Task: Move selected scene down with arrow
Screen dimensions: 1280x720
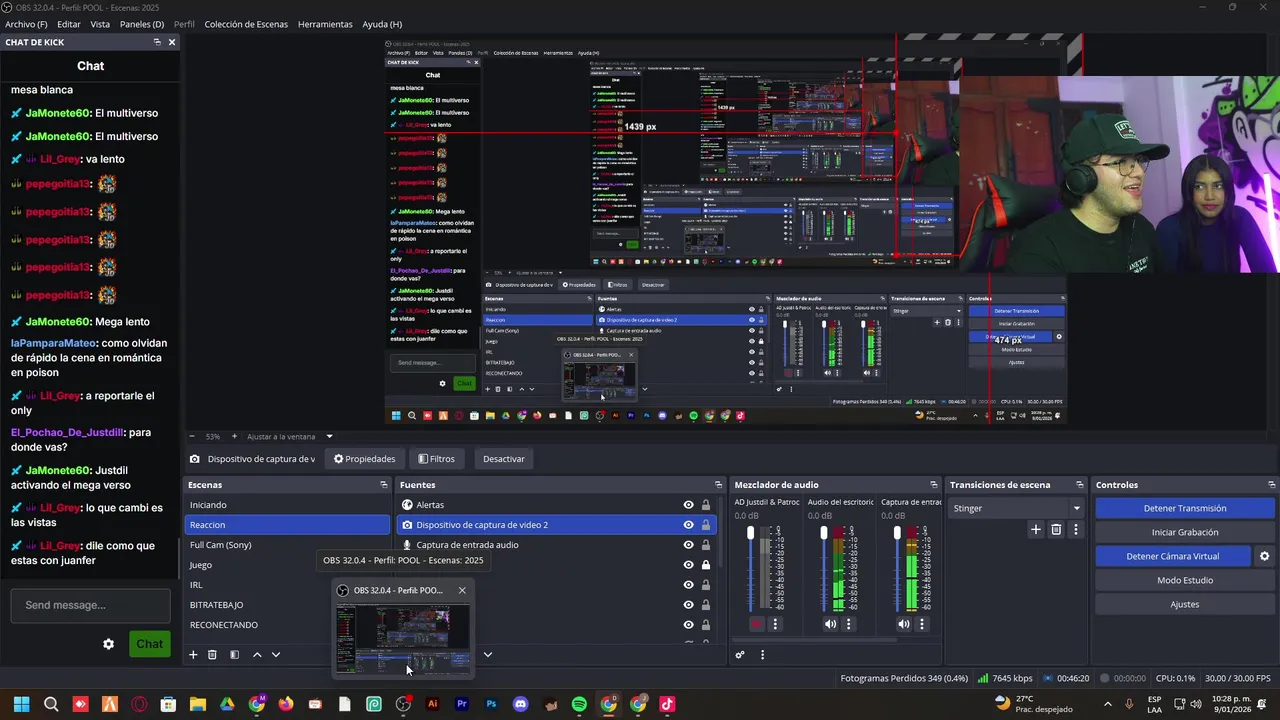Action: click(276, 655)
